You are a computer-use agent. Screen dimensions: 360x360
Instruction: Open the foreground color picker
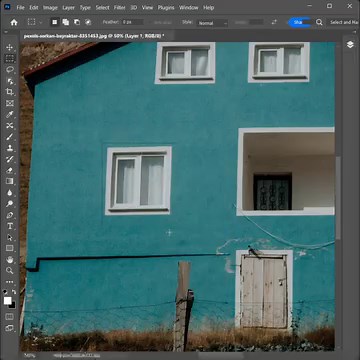pos(7,301)
